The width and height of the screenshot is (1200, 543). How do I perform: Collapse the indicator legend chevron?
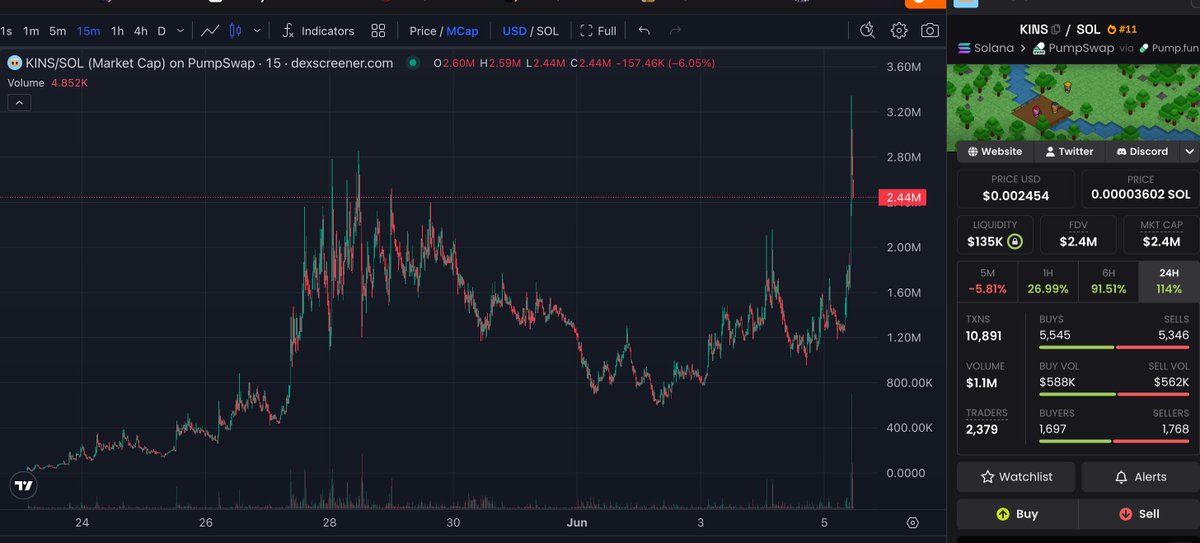tap(20, 102)
